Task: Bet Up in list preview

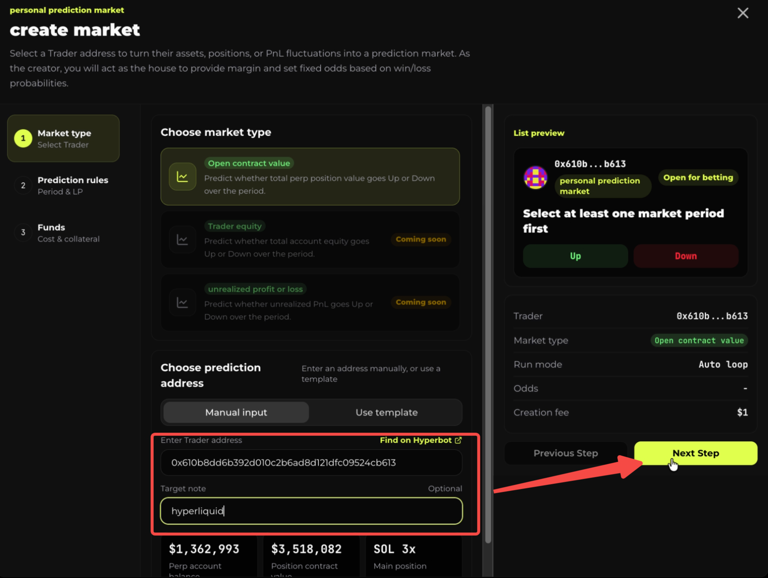Action: (x=575, y=256)
